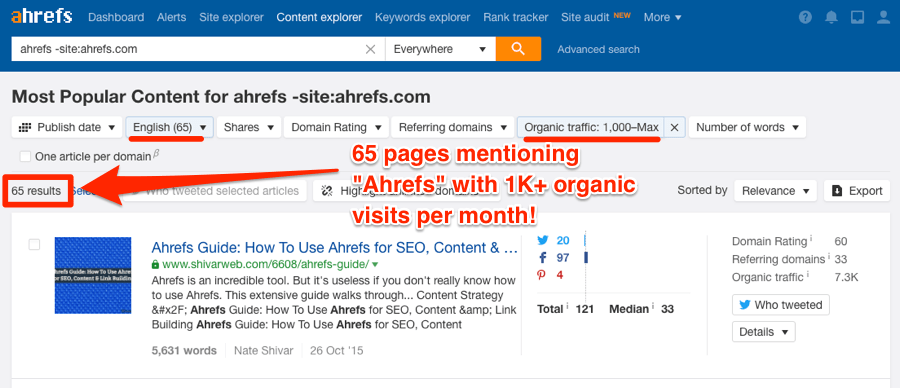Click the Ahrefs logo
Screen dimensions: 900x388
(41, 16)
